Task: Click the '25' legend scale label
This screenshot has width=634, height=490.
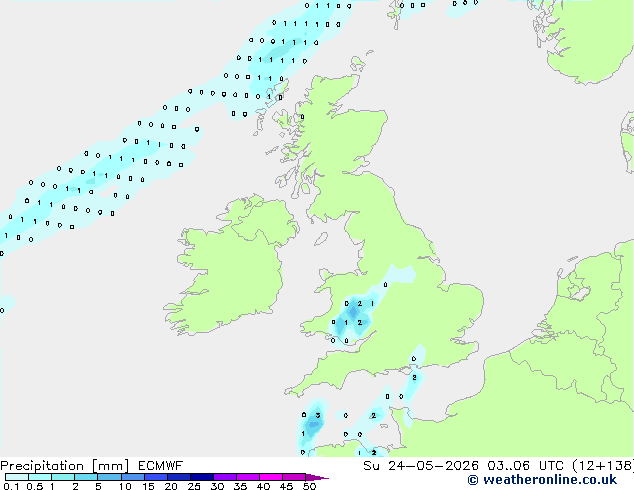Action: tap(194, 486)
